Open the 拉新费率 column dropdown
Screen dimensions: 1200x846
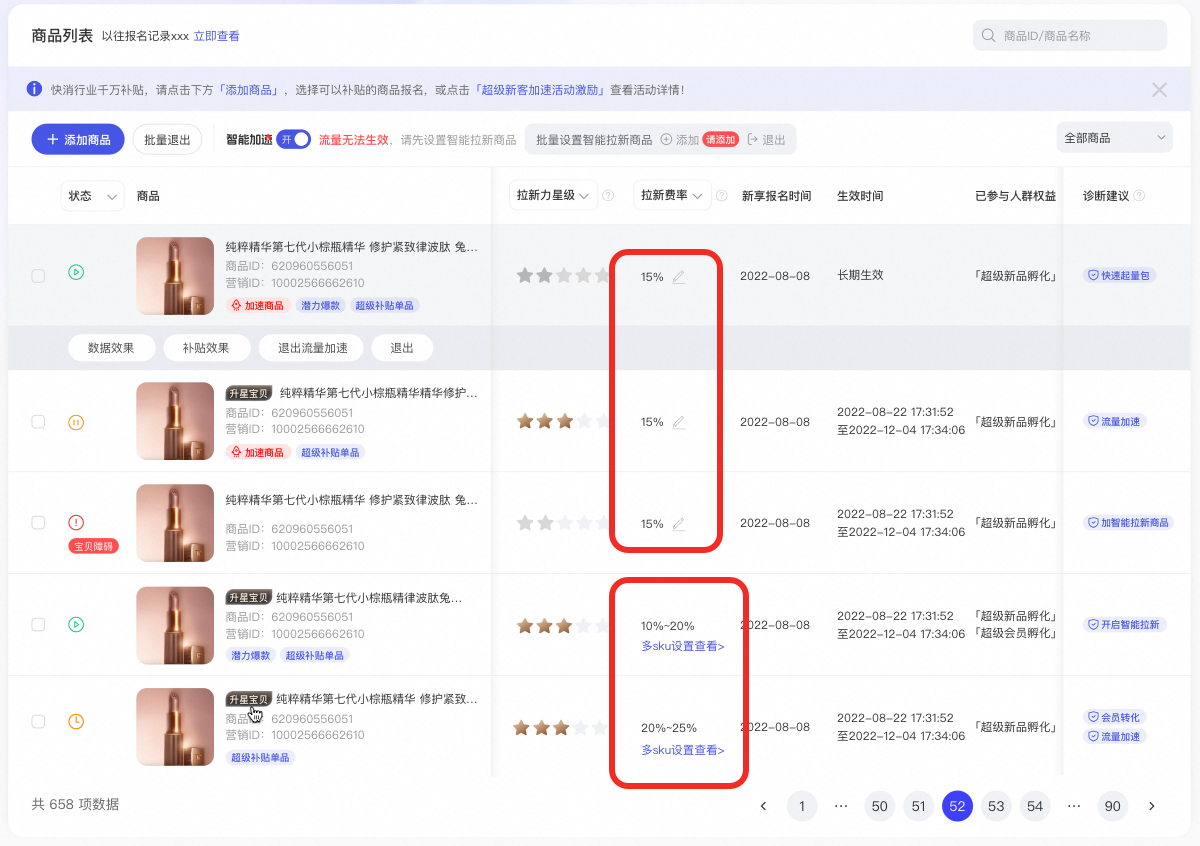pos(673,196)
